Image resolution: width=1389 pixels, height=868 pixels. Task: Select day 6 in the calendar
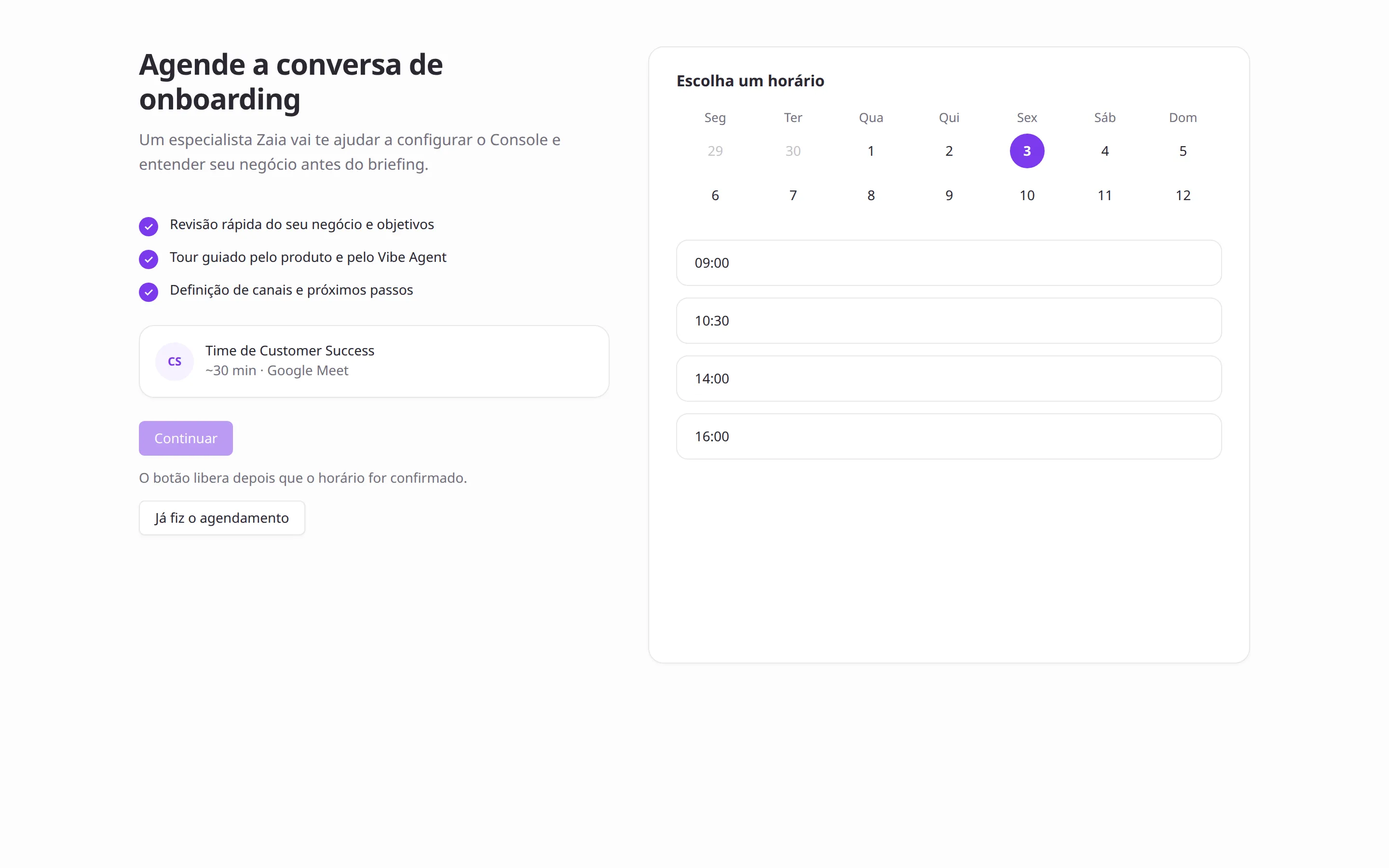[715, 195]
